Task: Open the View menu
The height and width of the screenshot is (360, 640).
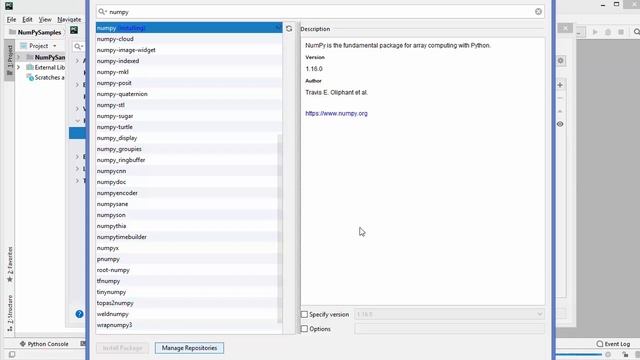Action: tap(45, 20)
